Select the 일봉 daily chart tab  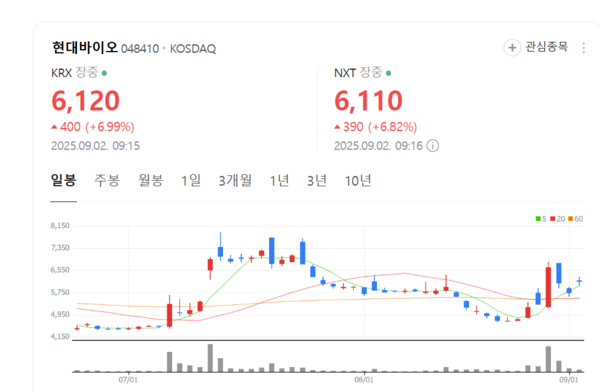[64, 180]
